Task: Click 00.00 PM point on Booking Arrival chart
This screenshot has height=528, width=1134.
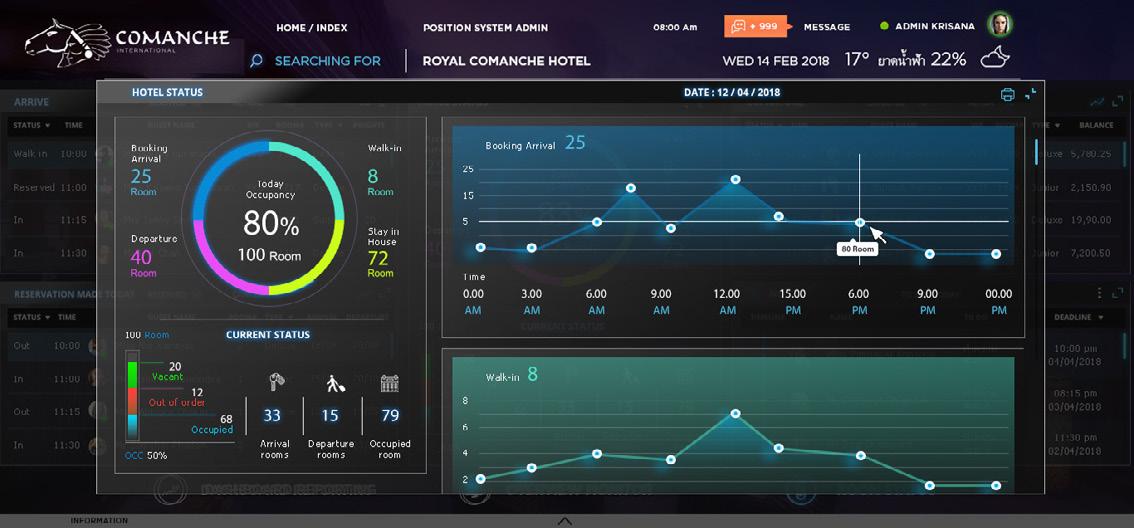Action: 996,254
